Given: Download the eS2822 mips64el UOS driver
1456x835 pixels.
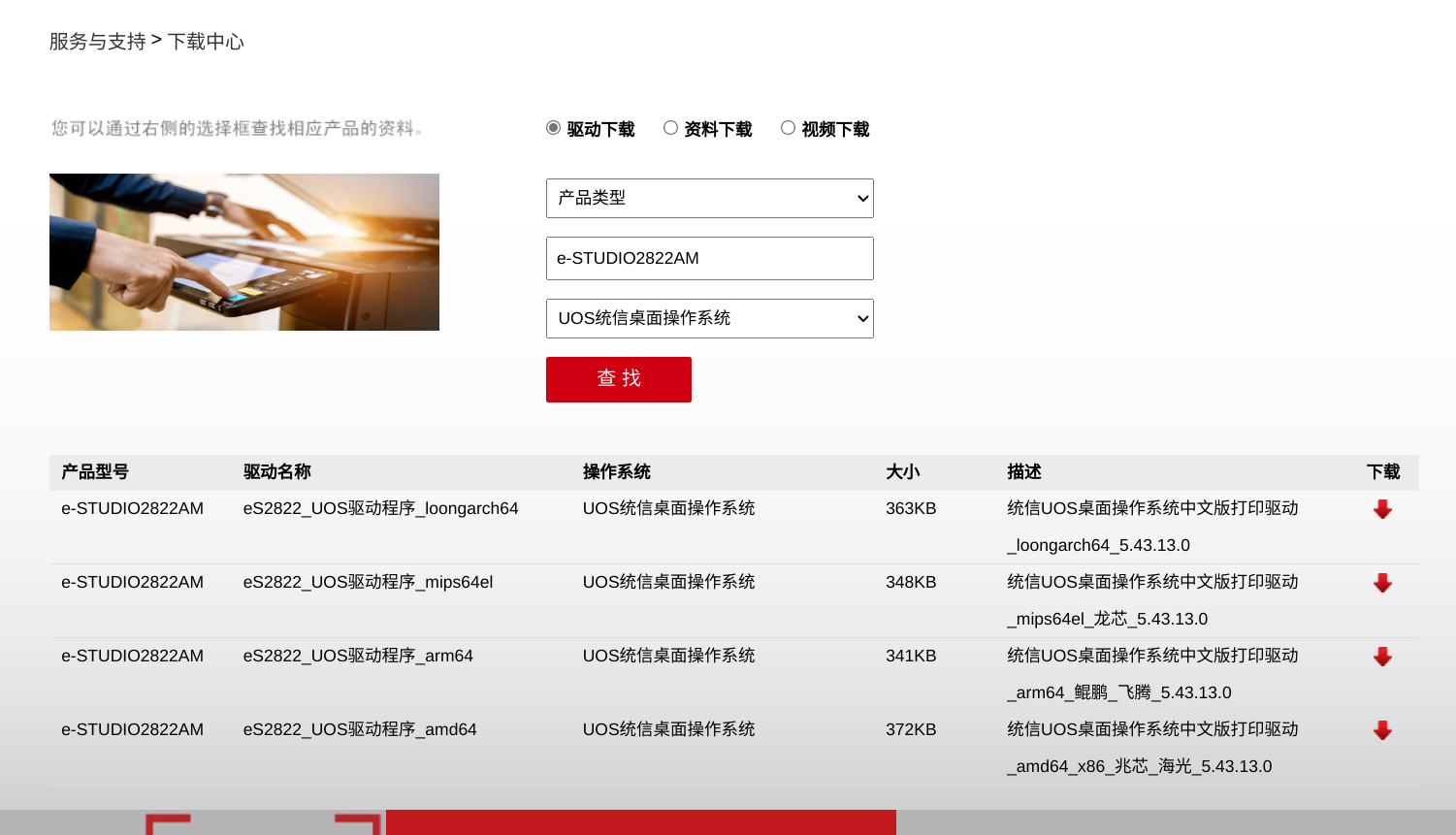Looking at the screenshot, I should coord(1382,583).
